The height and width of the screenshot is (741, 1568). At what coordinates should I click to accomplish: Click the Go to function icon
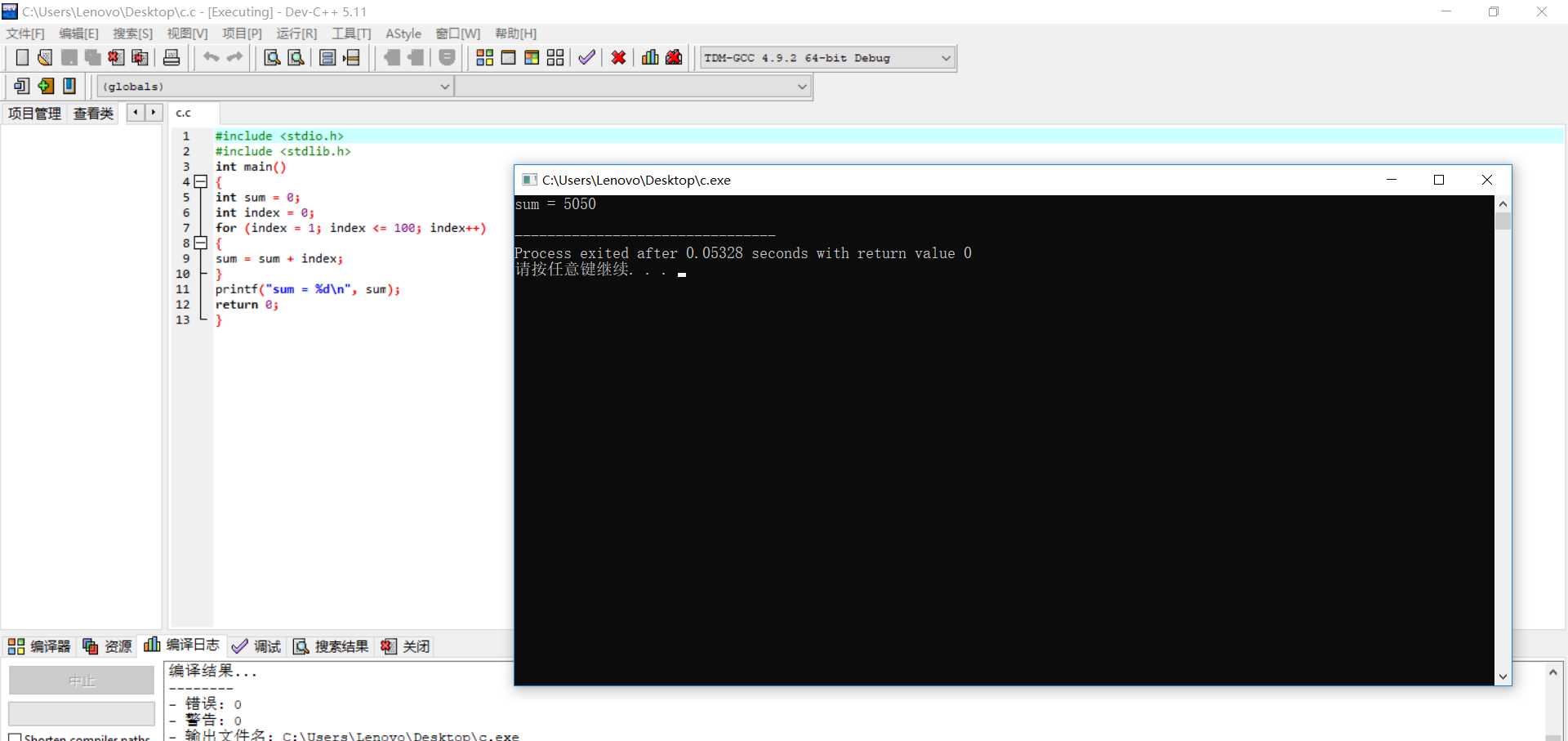327,57
